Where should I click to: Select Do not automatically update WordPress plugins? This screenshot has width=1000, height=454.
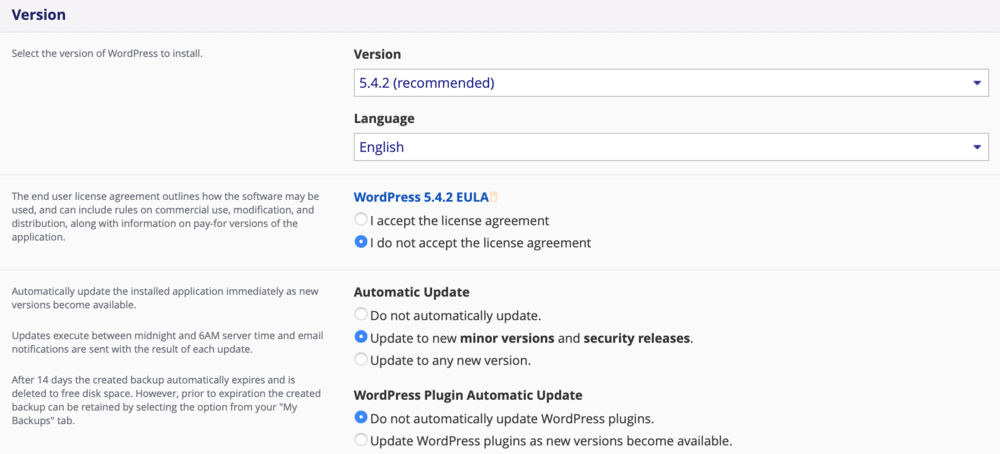click(361, 418)
